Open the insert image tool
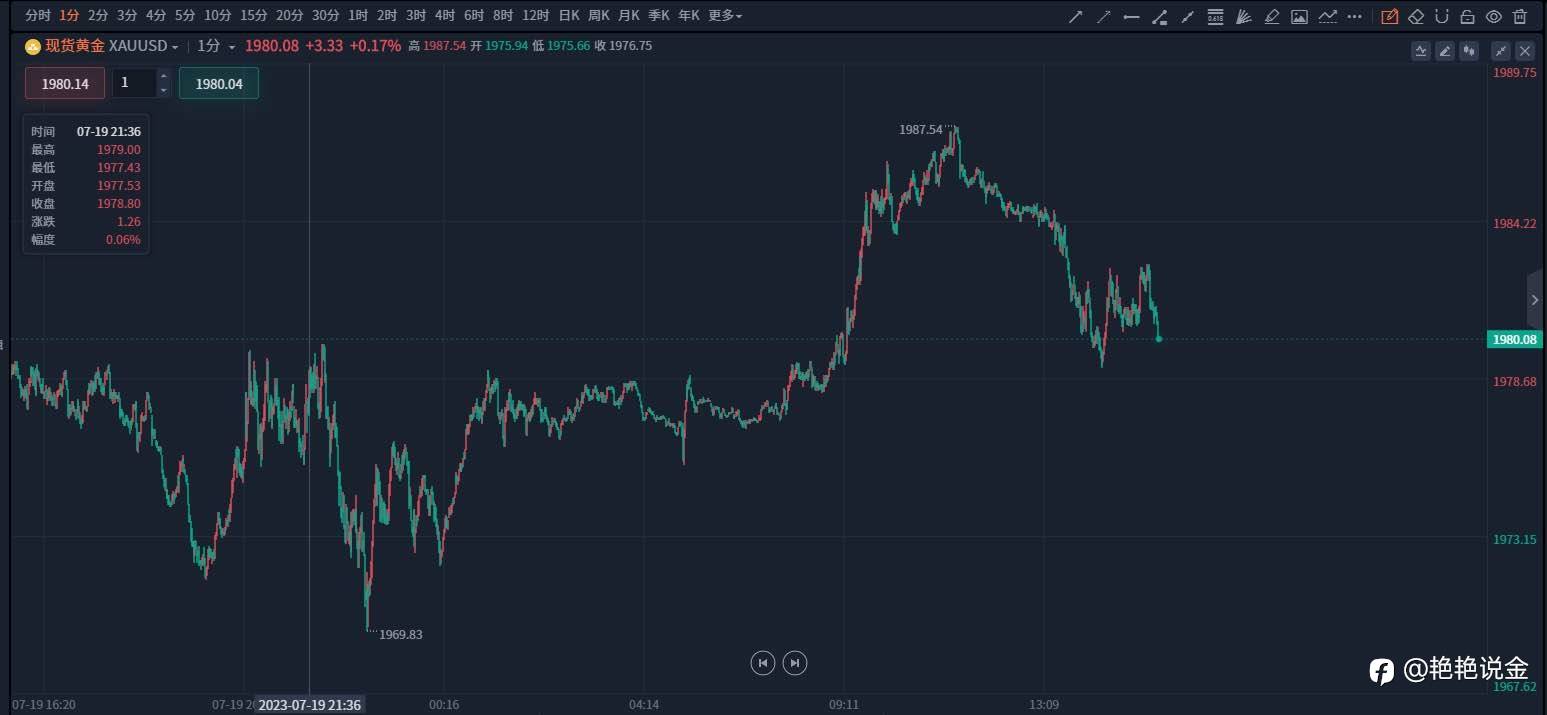 point(1299,16)
